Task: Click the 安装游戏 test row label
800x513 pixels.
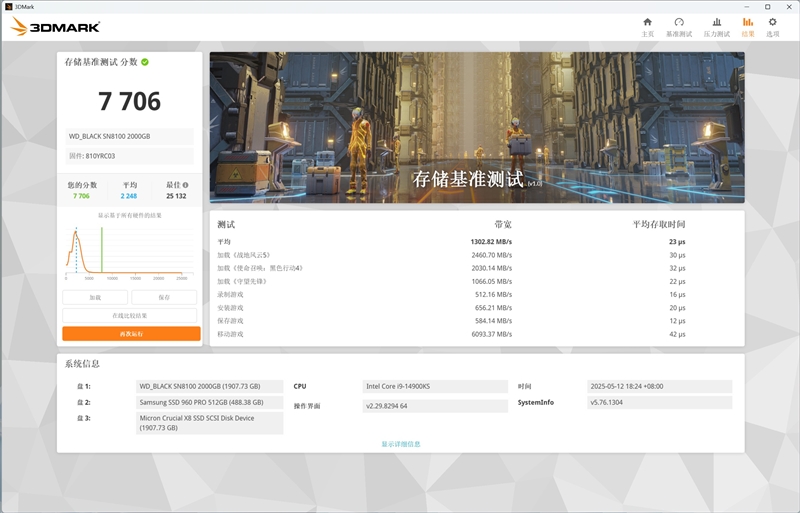Action: pos(230,308)
